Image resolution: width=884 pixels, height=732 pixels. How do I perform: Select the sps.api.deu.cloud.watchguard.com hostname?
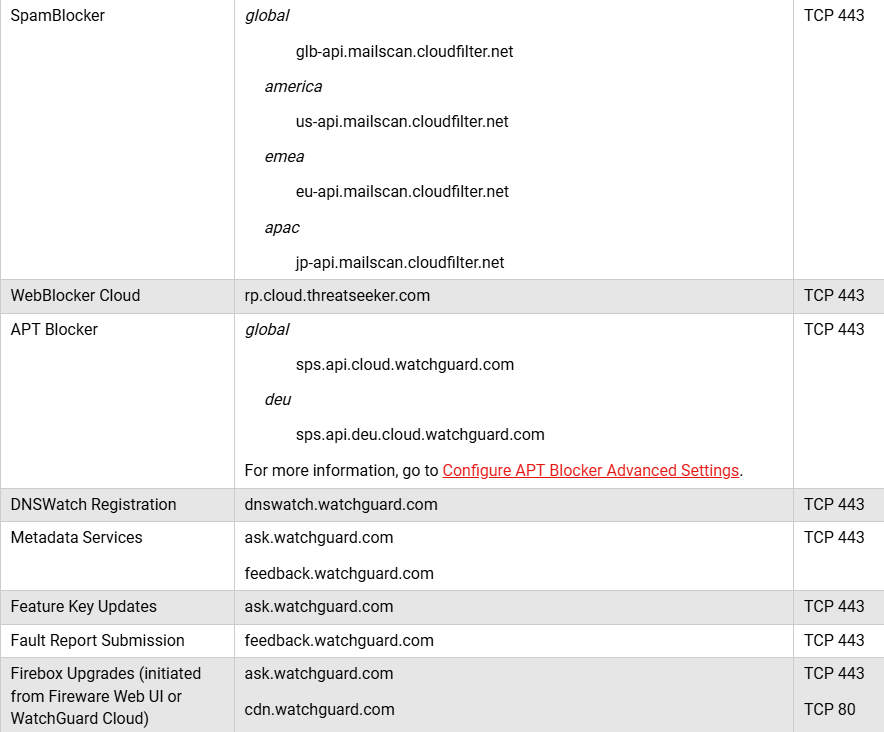(420, 434)
